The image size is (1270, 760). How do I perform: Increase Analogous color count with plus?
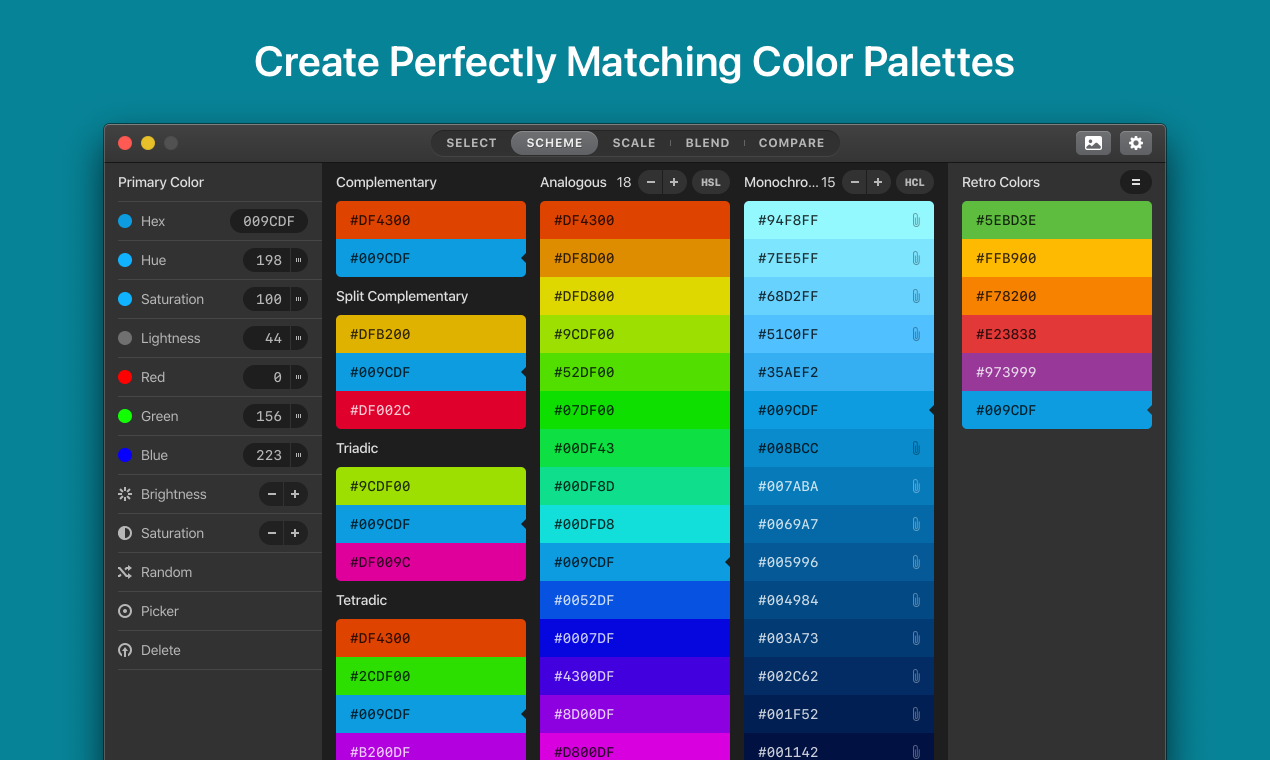(x=674, y=182)
